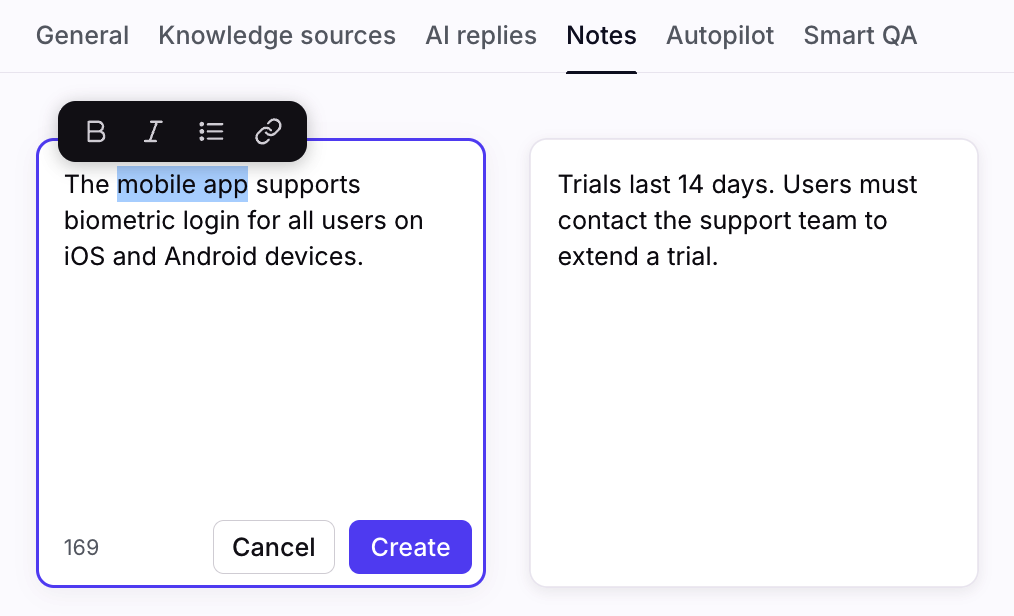Apply italic formatting to selection
The height and width of the screenshot is (616, 1014).
click(153, 131)
